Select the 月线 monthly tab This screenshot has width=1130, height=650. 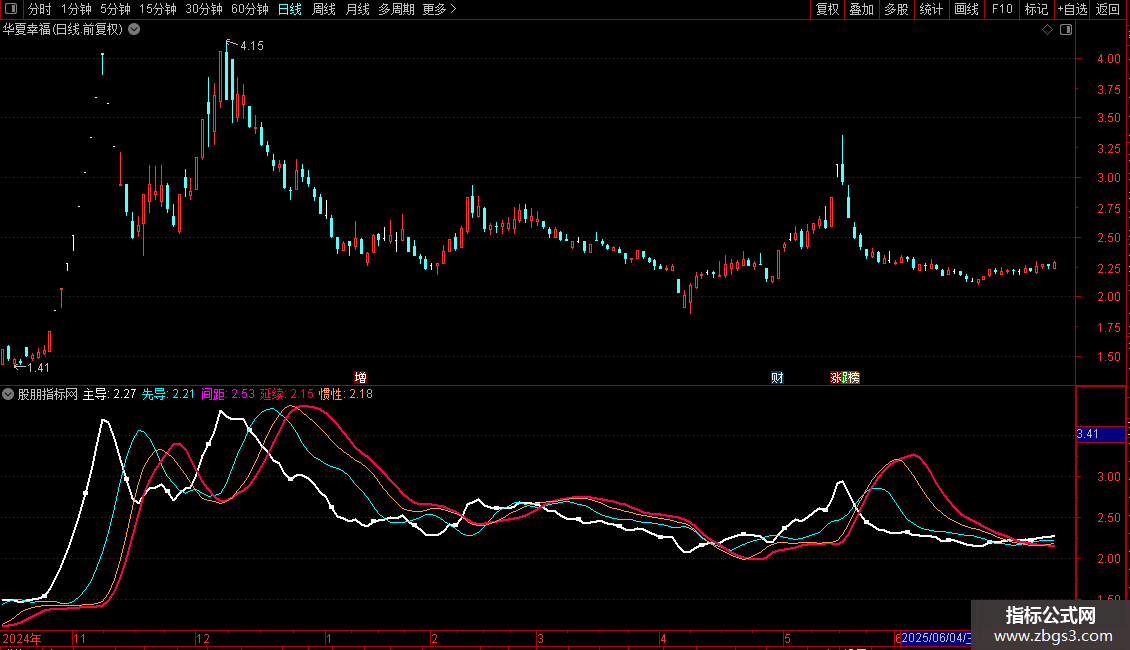pyautogui.click(x=357, y=9)
